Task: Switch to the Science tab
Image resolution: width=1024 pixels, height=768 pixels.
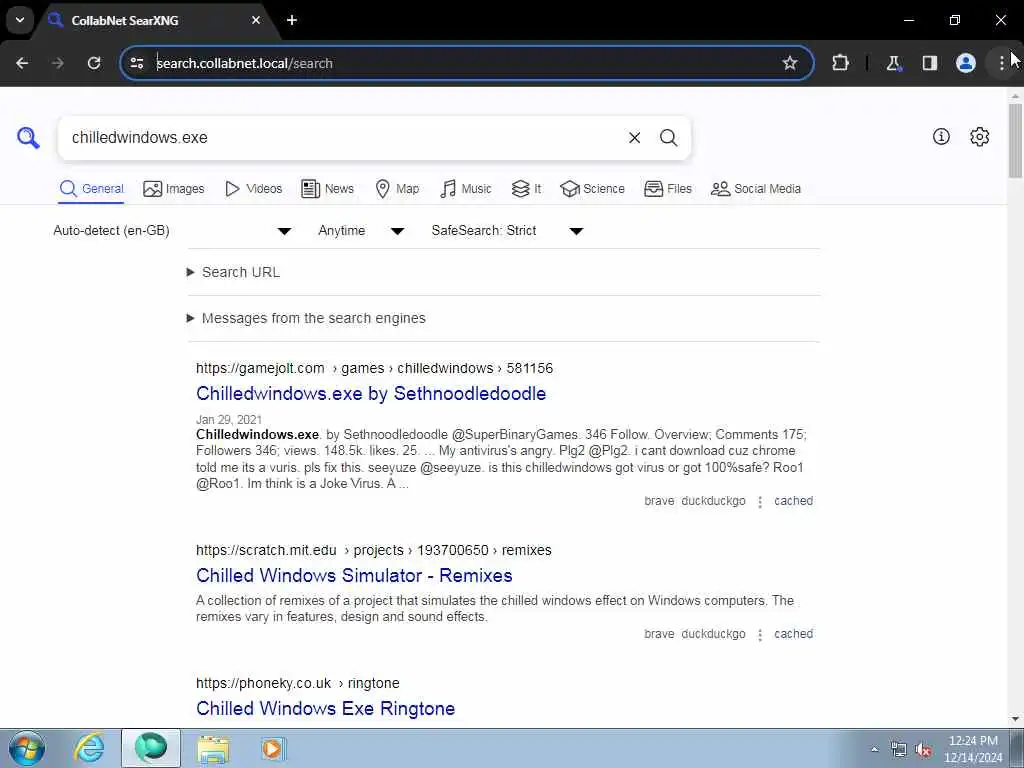Action: click(592, 189)
